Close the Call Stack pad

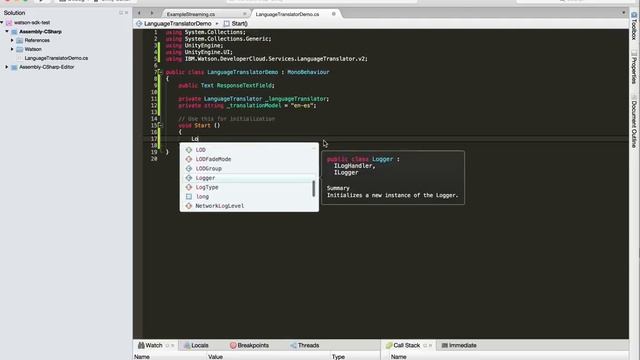tap(430, 346)
